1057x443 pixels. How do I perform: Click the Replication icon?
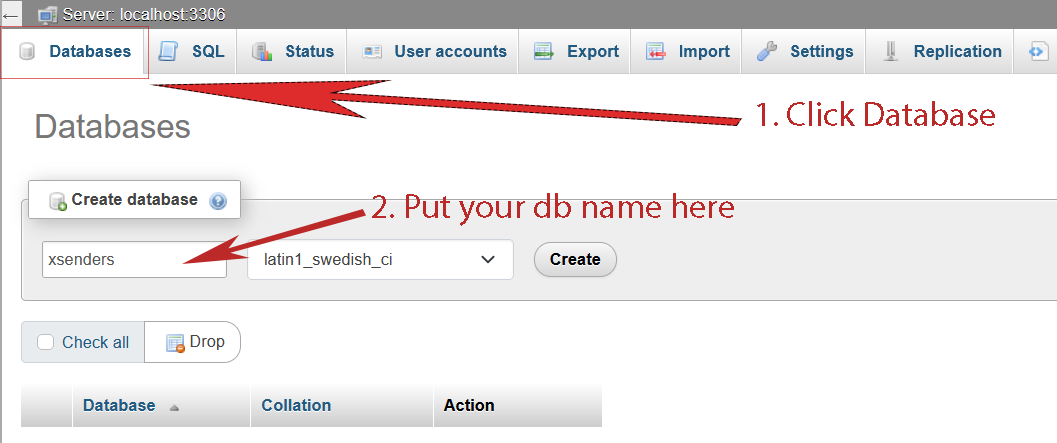[x=891, y=52]
